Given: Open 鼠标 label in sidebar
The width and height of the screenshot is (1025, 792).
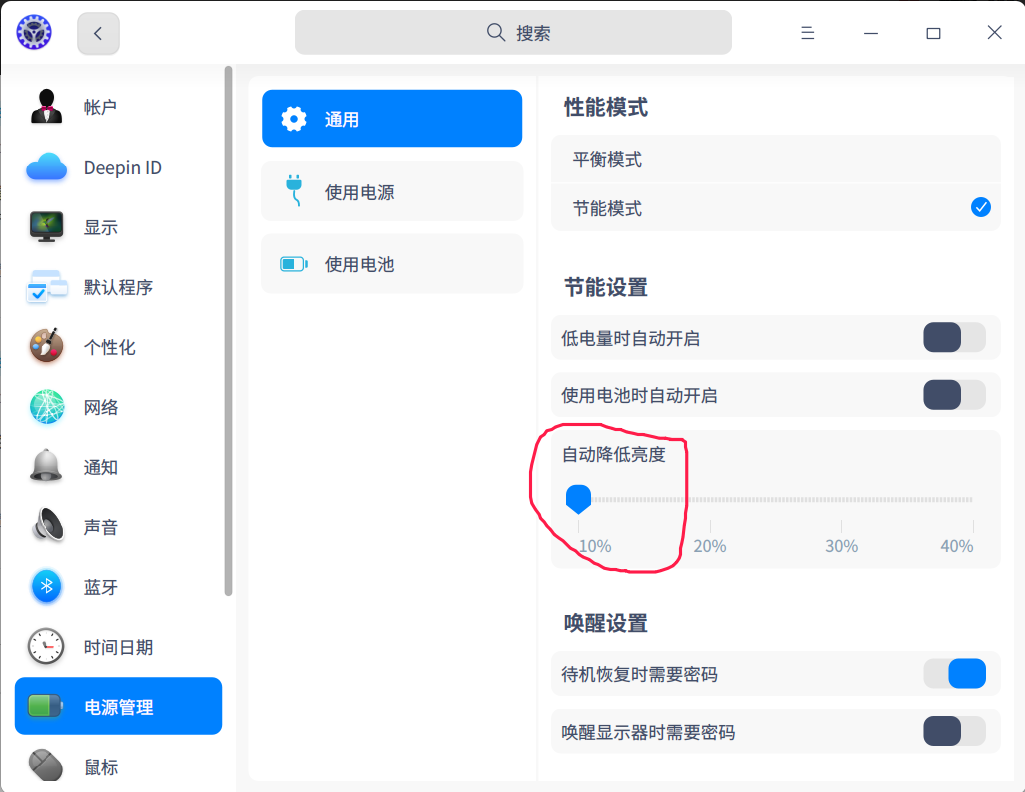Looking at the screenshot, I should coord(101,767).
